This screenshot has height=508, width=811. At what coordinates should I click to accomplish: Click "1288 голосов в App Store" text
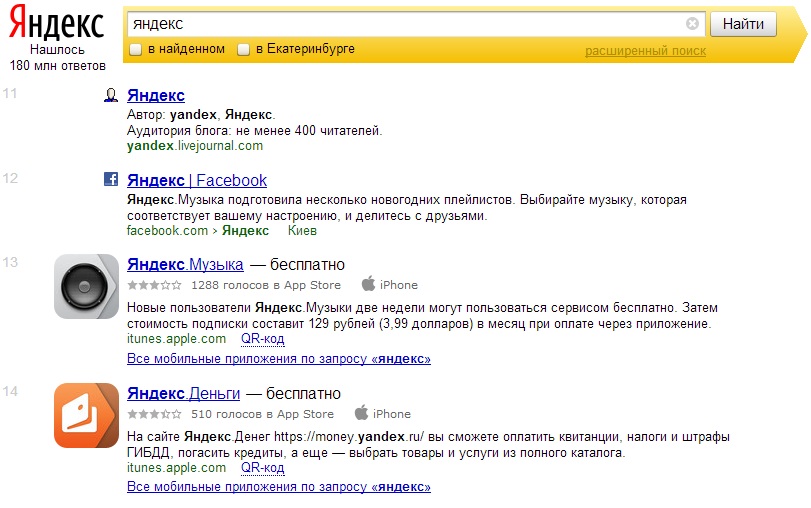coord(266,285)
